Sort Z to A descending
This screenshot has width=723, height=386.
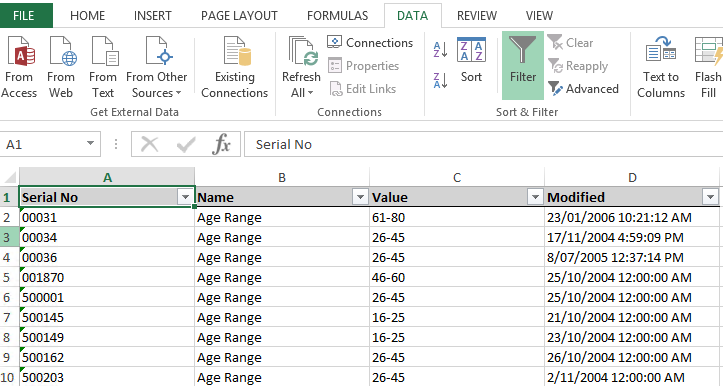tap(440, 80)
